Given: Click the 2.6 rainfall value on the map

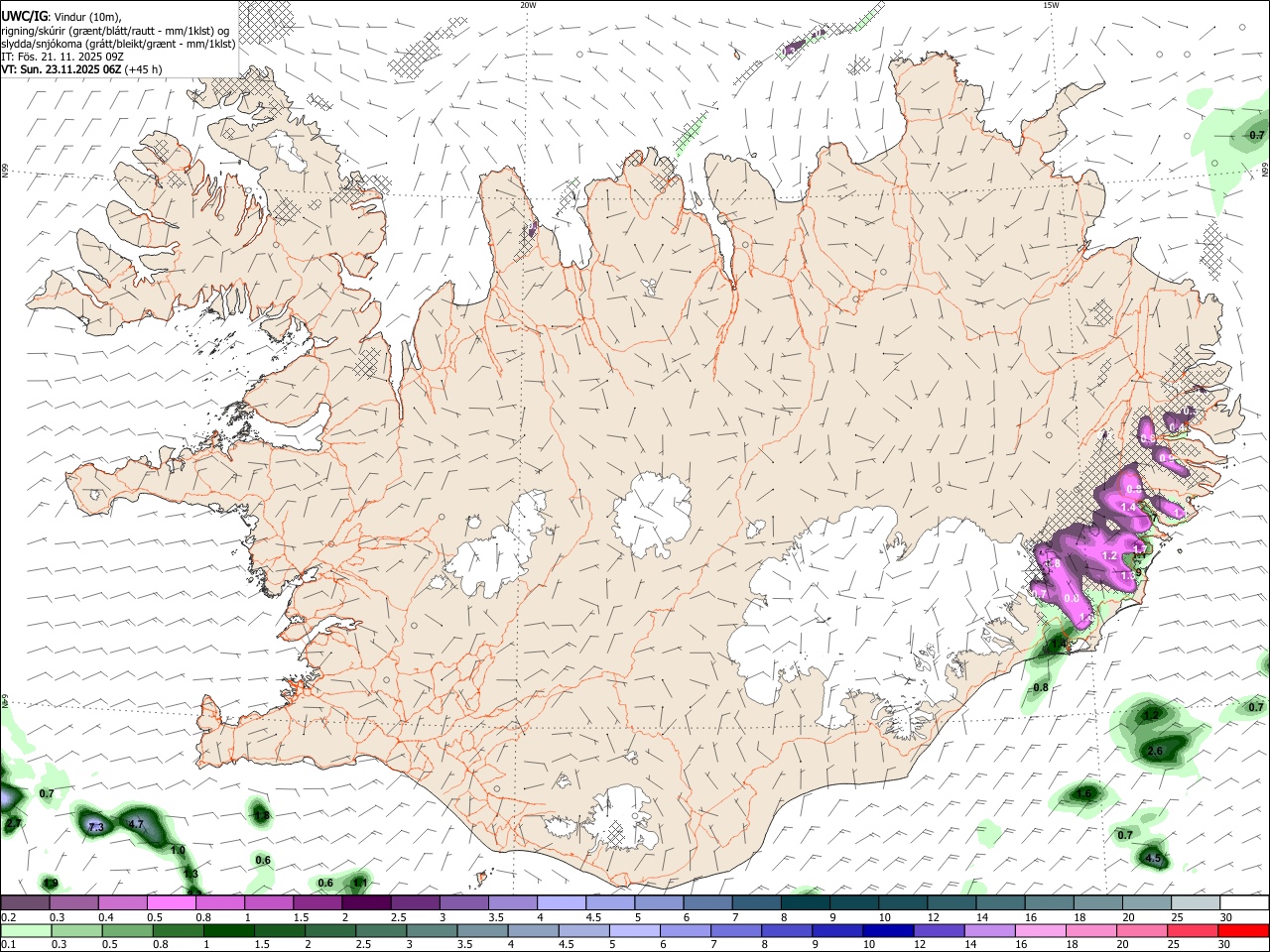Looking at the screenshot, I should (1154, 752).
